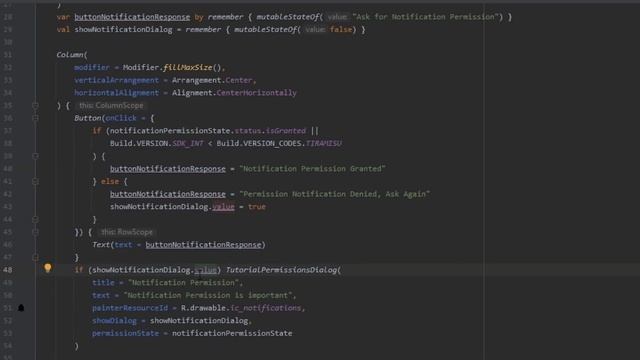Click the Column( composable call
Image resolution: width=640 pixels, height=360 pixels.
point(72,55)
